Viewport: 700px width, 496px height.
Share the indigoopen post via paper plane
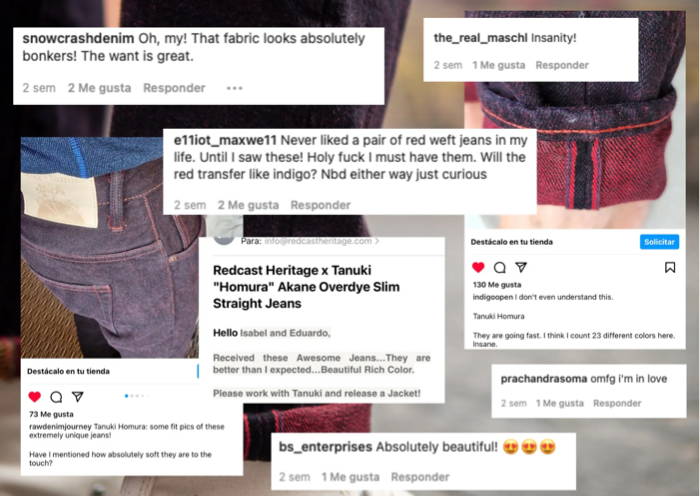(521, 267)
